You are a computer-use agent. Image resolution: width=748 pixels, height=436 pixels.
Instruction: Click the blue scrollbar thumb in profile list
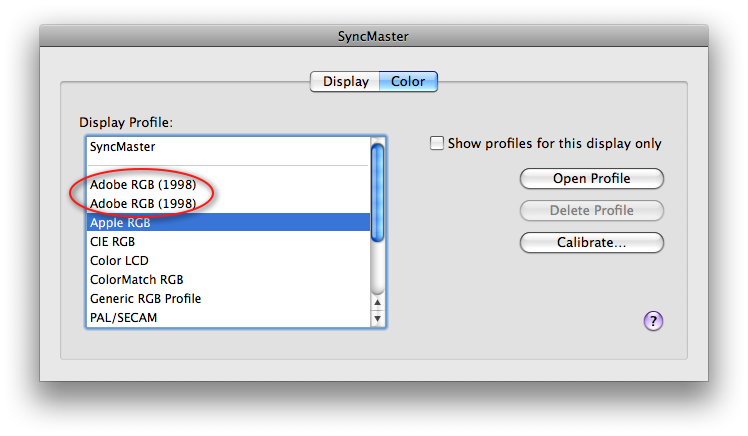377,192
